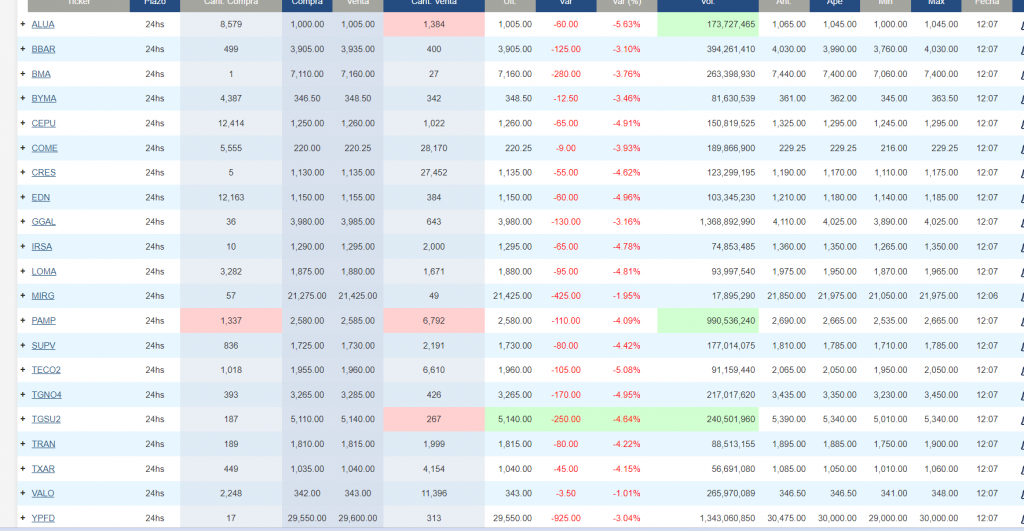This screenshot has width=1024, height=531.
Task: Expand the YPFD row with the plus sign
Action: pos(22,517)
